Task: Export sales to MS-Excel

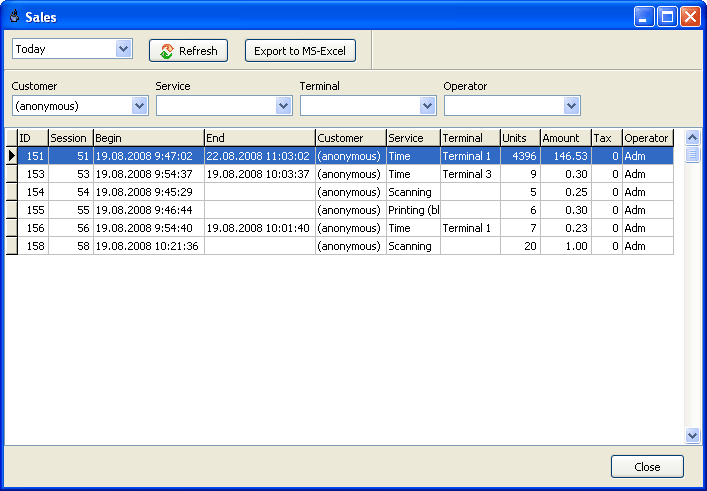Action: 299,51
